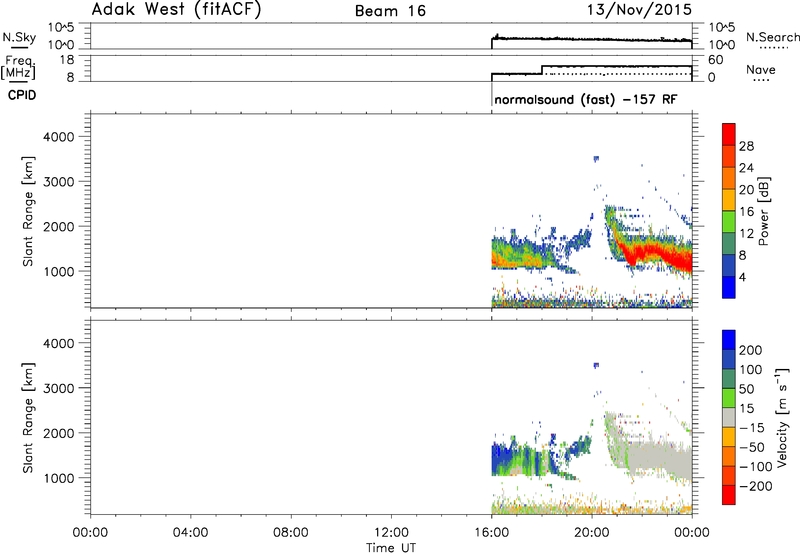Click the blue segment of power color bar
Viewport: 800px width, 554px height.
point(729,287)
